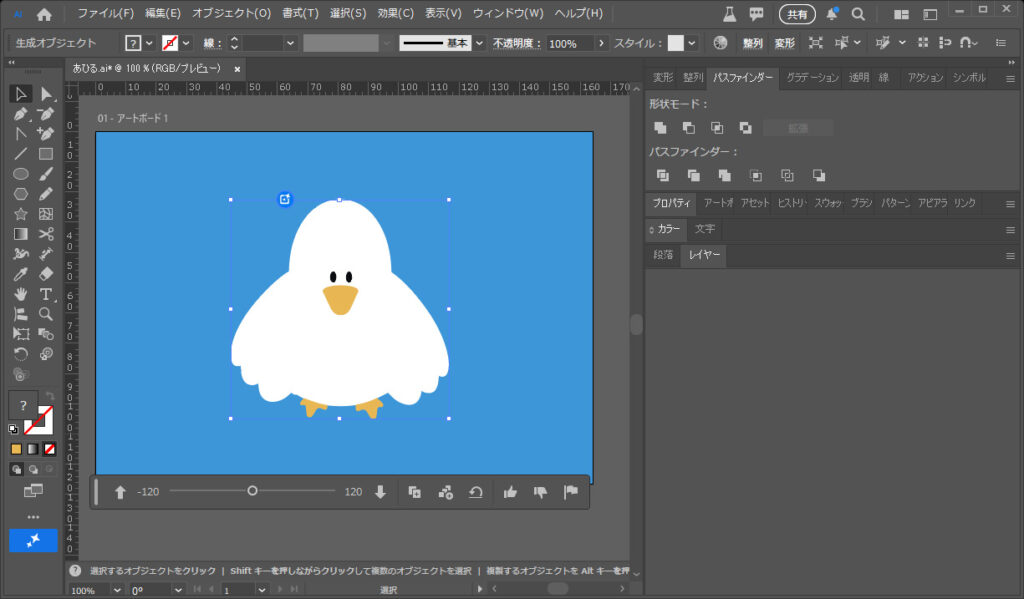Switch to Gradient color mode button
Screen dimensions: 1024x599
click(32, 449)
